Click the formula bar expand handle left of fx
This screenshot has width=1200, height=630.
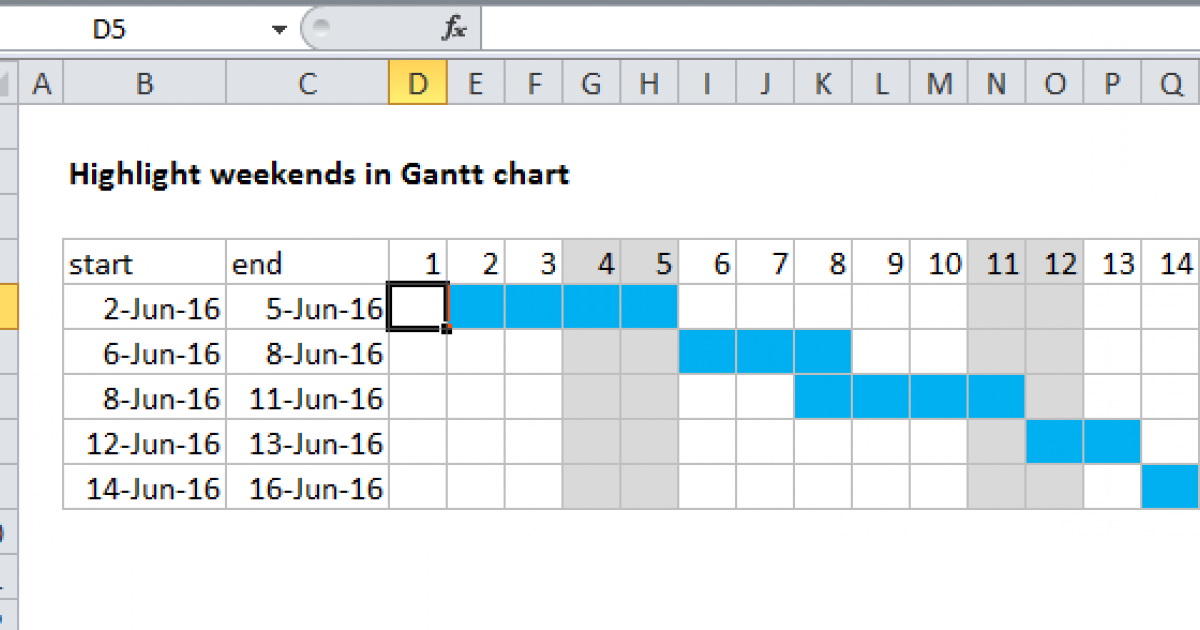coord(319,30)
